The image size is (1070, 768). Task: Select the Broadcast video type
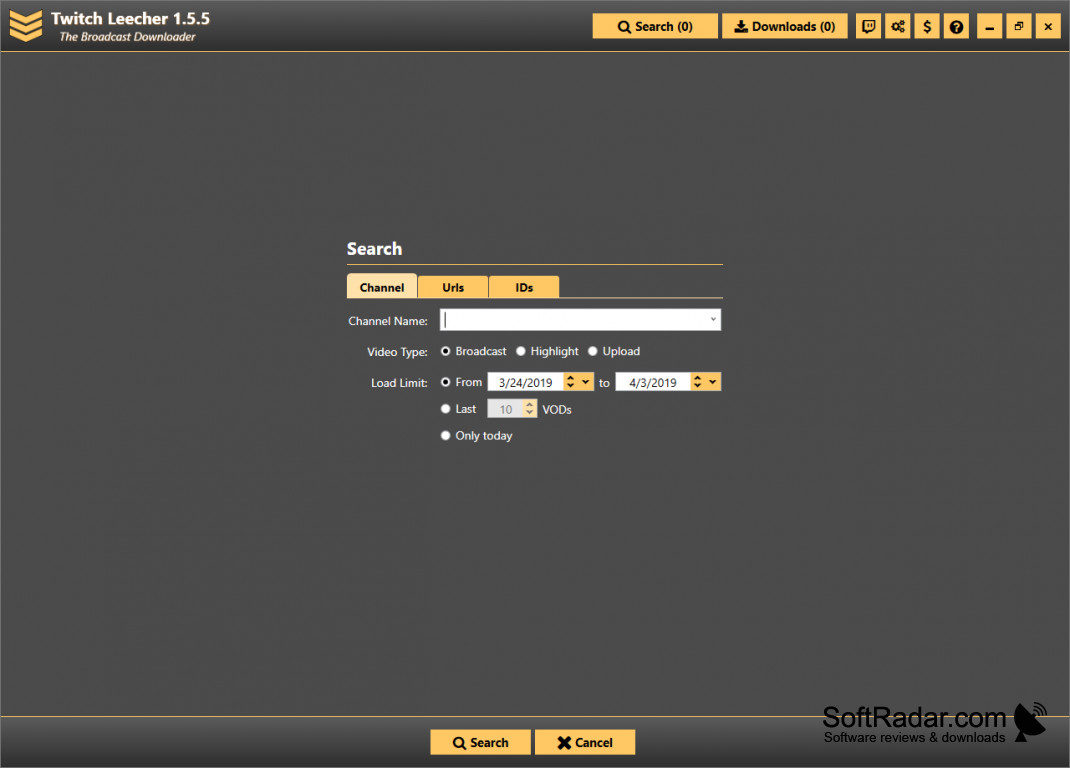pos(474,351)
